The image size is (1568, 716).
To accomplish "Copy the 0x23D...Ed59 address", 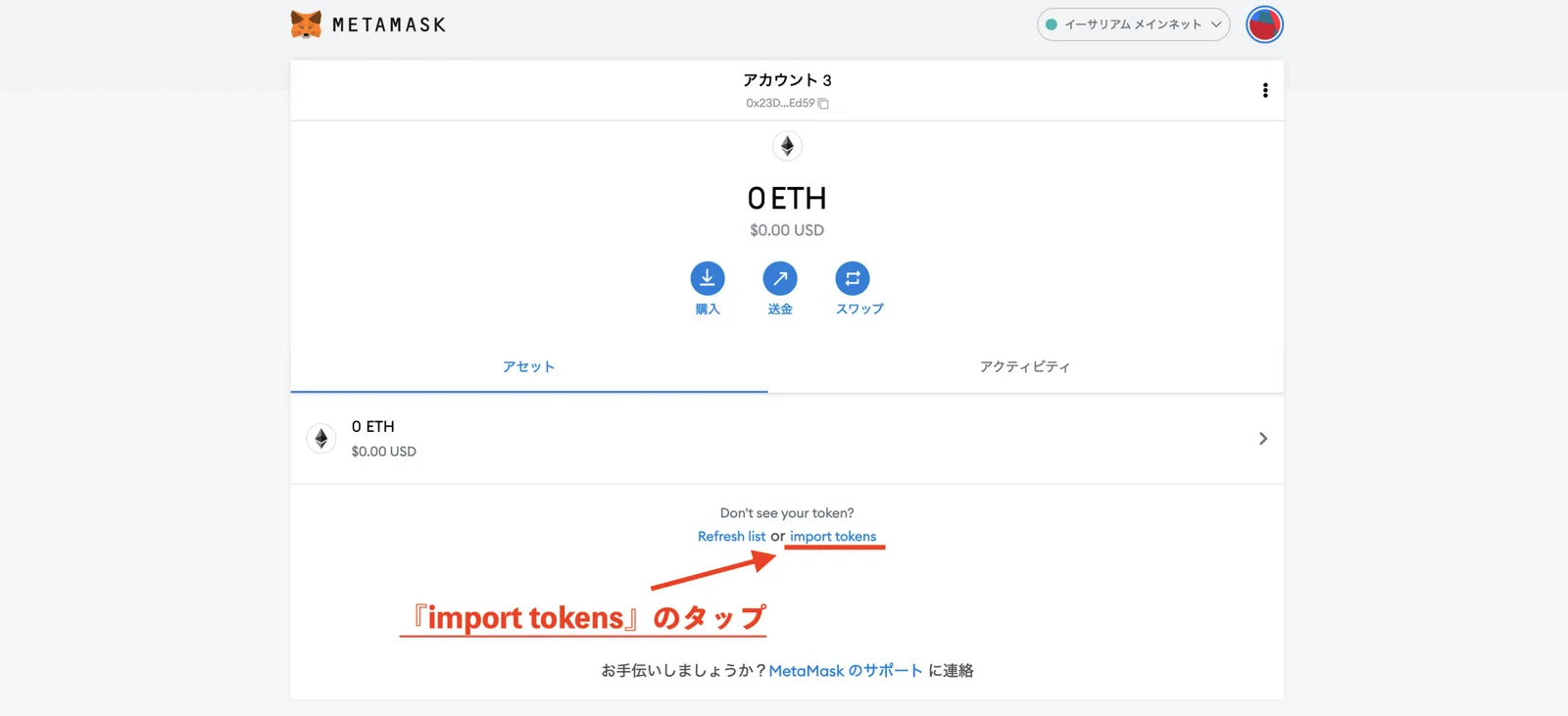I will coord(787,103).
